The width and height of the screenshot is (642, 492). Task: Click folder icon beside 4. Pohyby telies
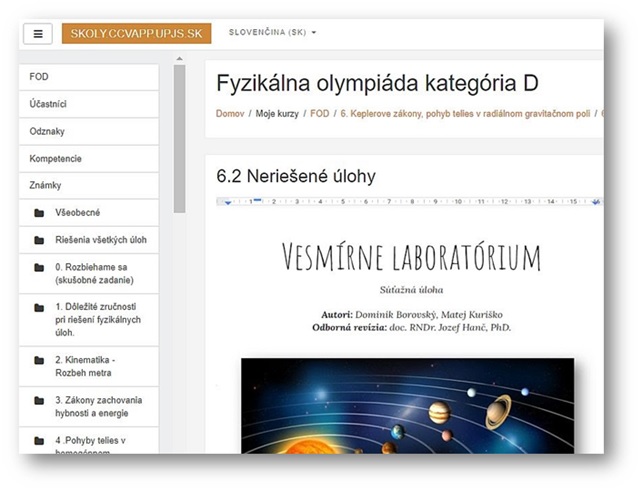[39, 441]
